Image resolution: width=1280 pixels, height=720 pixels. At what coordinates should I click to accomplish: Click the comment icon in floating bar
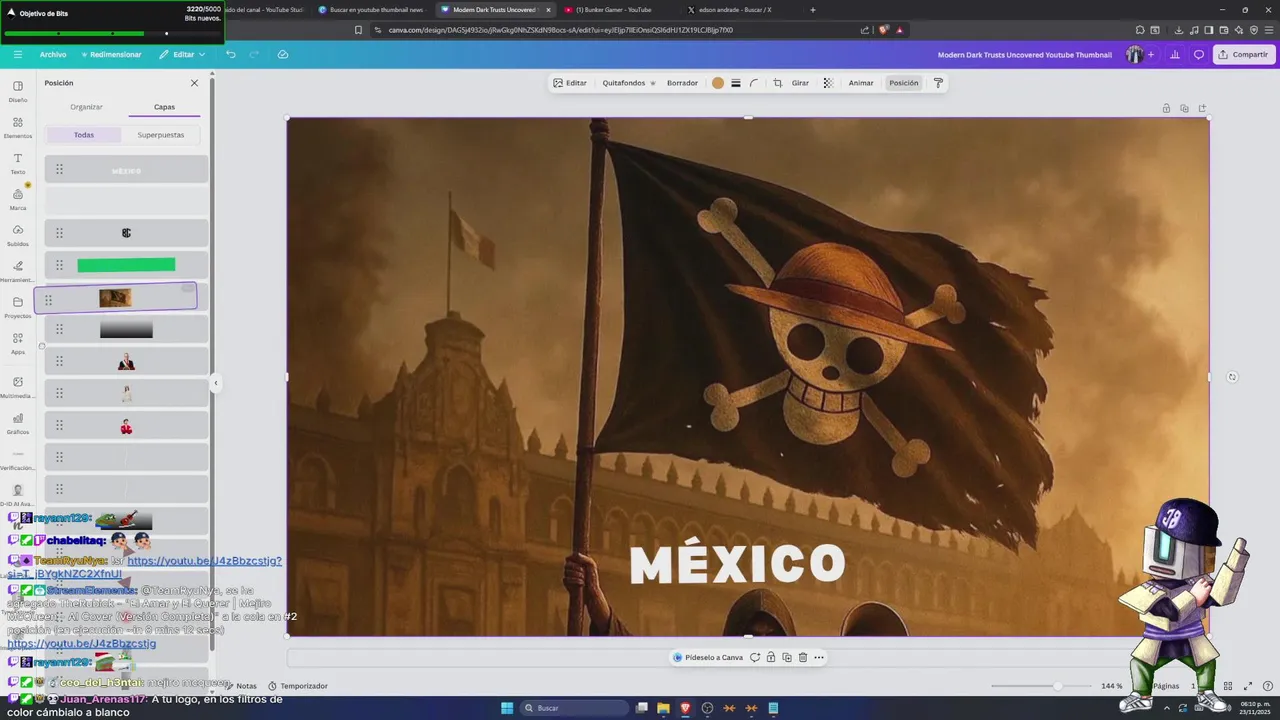(755, 657)
